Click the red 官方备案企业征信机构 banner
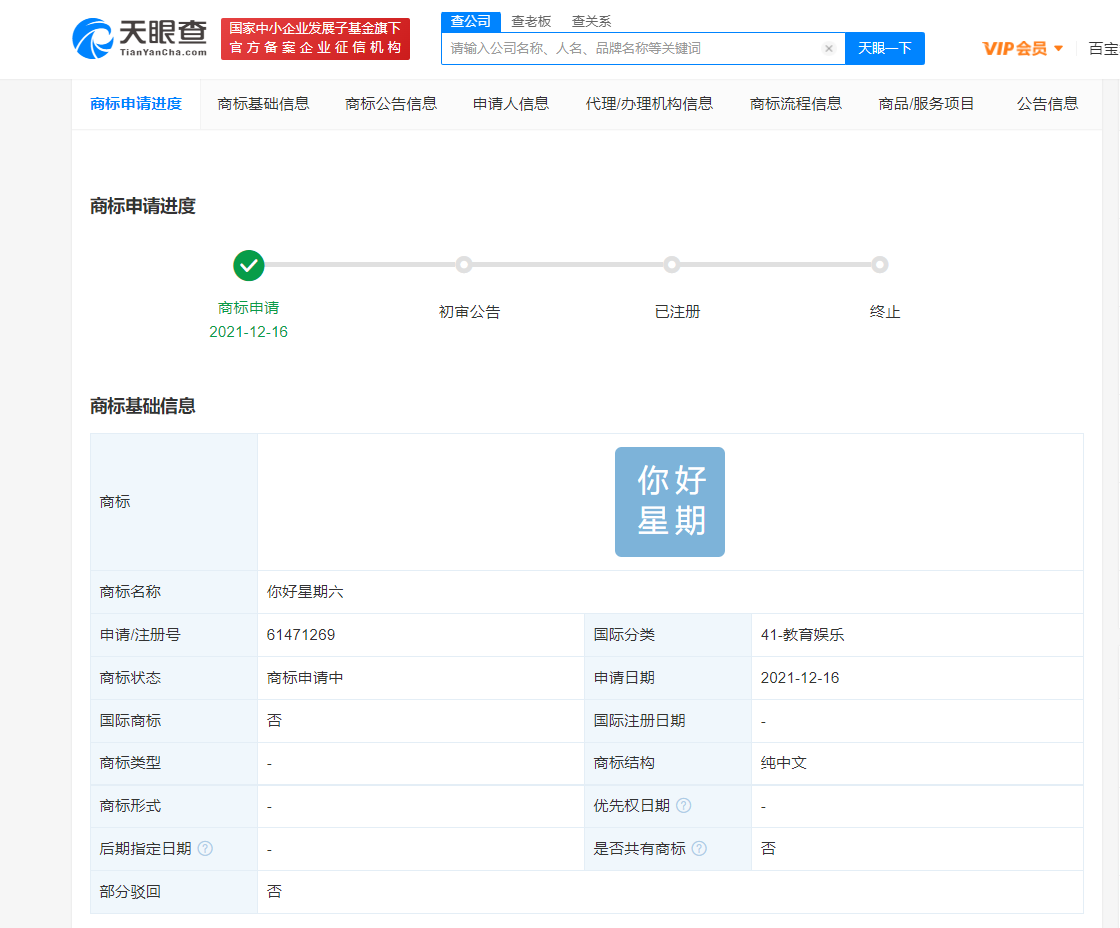Image resolution: width=1120 pixels, height=928 pixels. pyautogui.click(x=315, y=39)
